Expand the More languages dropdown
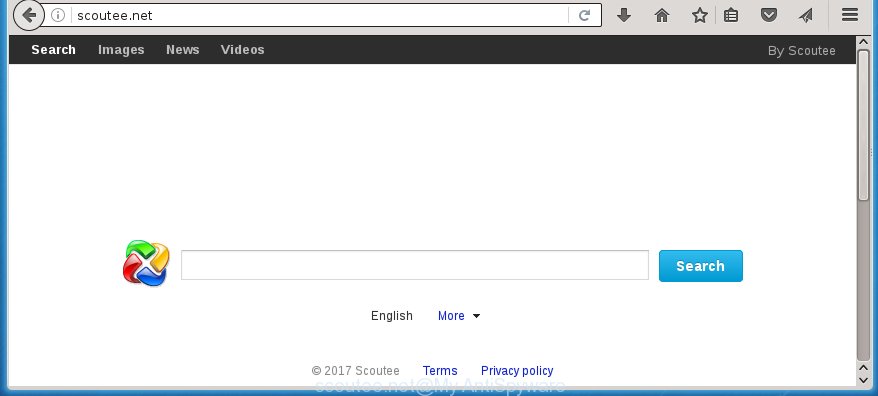 click(459, 316)
